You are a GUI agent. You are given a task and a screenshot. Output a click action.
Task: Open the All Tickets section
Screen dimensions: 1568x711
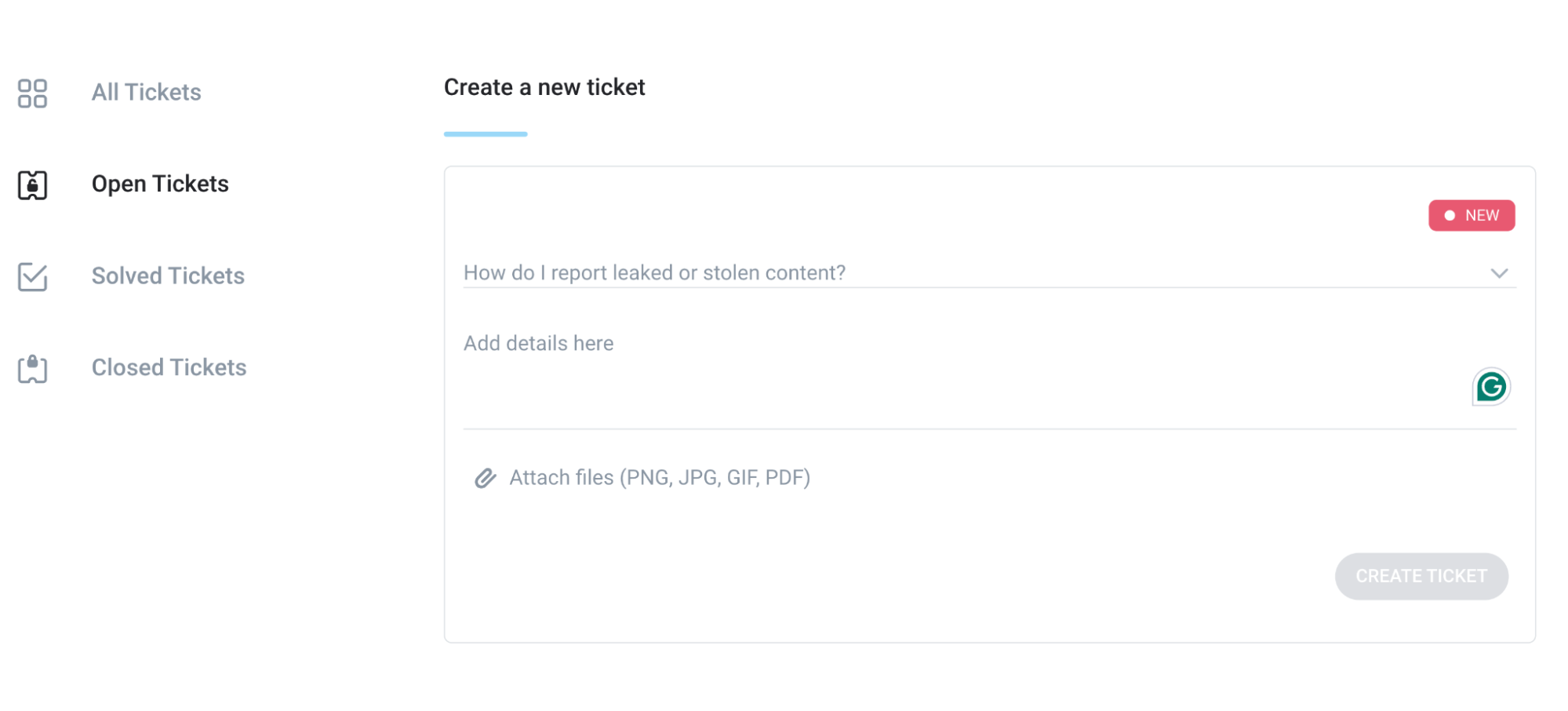(x=146, y=93)
